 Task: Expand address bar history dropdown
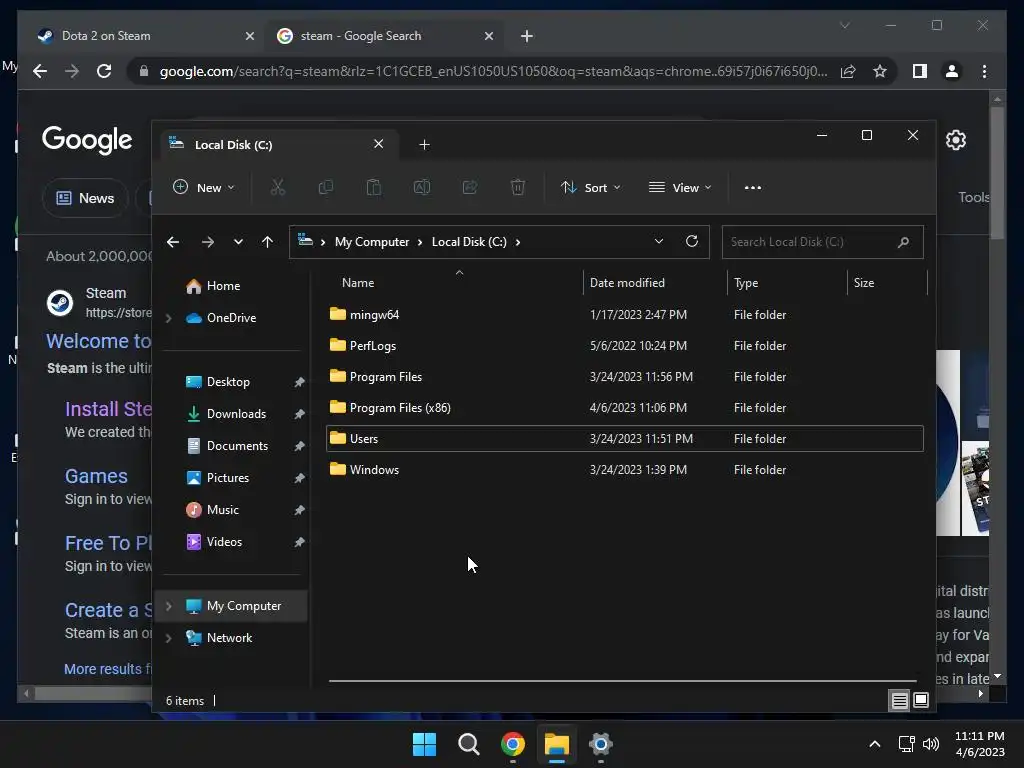tap(658, 242)
